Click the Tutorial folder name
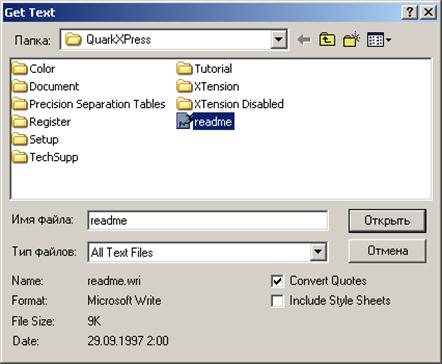Screen dimensions: 442x364 click(x=213, y=69)
